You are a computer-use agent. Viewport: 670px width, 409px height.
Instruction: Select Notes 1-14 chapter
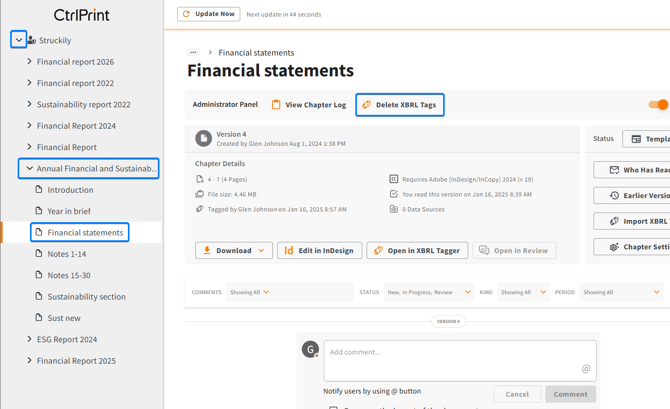(x=67, y=254)
